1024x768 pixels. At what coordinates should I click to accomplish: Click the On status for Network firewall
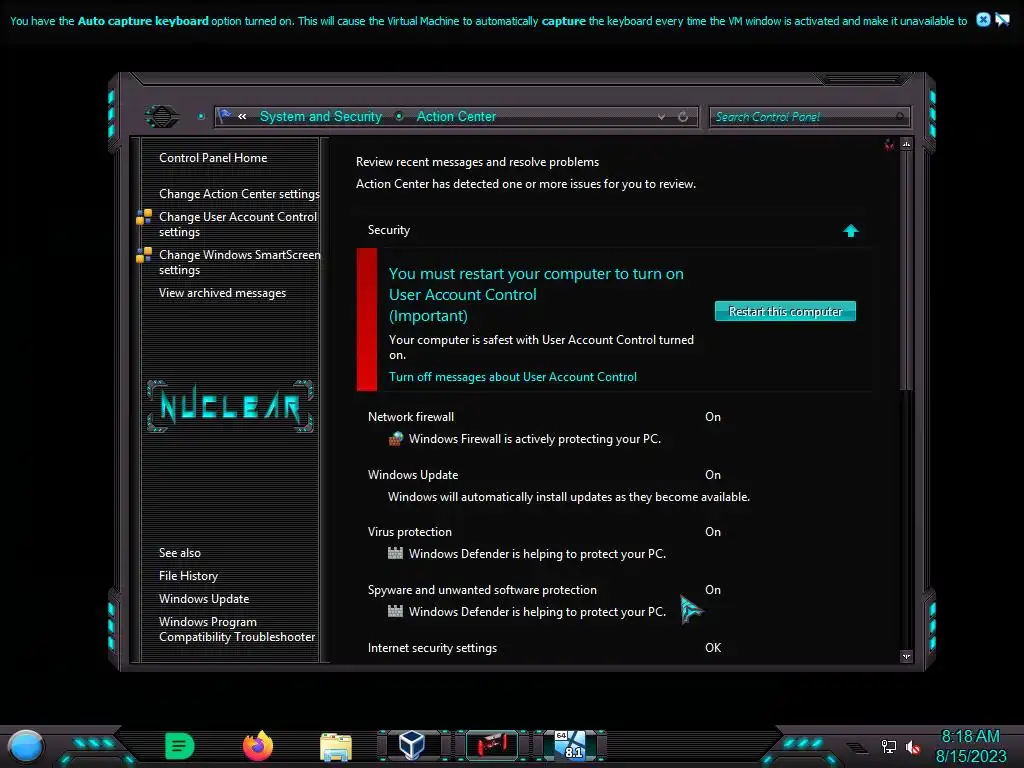(712, 417)
